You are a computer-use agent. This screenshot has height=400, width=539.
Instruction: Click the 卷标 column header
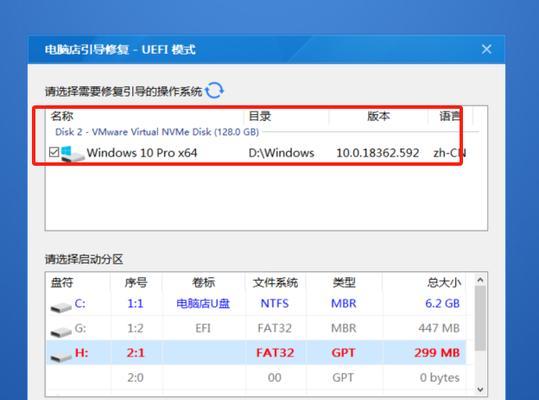tap(203, 282)
